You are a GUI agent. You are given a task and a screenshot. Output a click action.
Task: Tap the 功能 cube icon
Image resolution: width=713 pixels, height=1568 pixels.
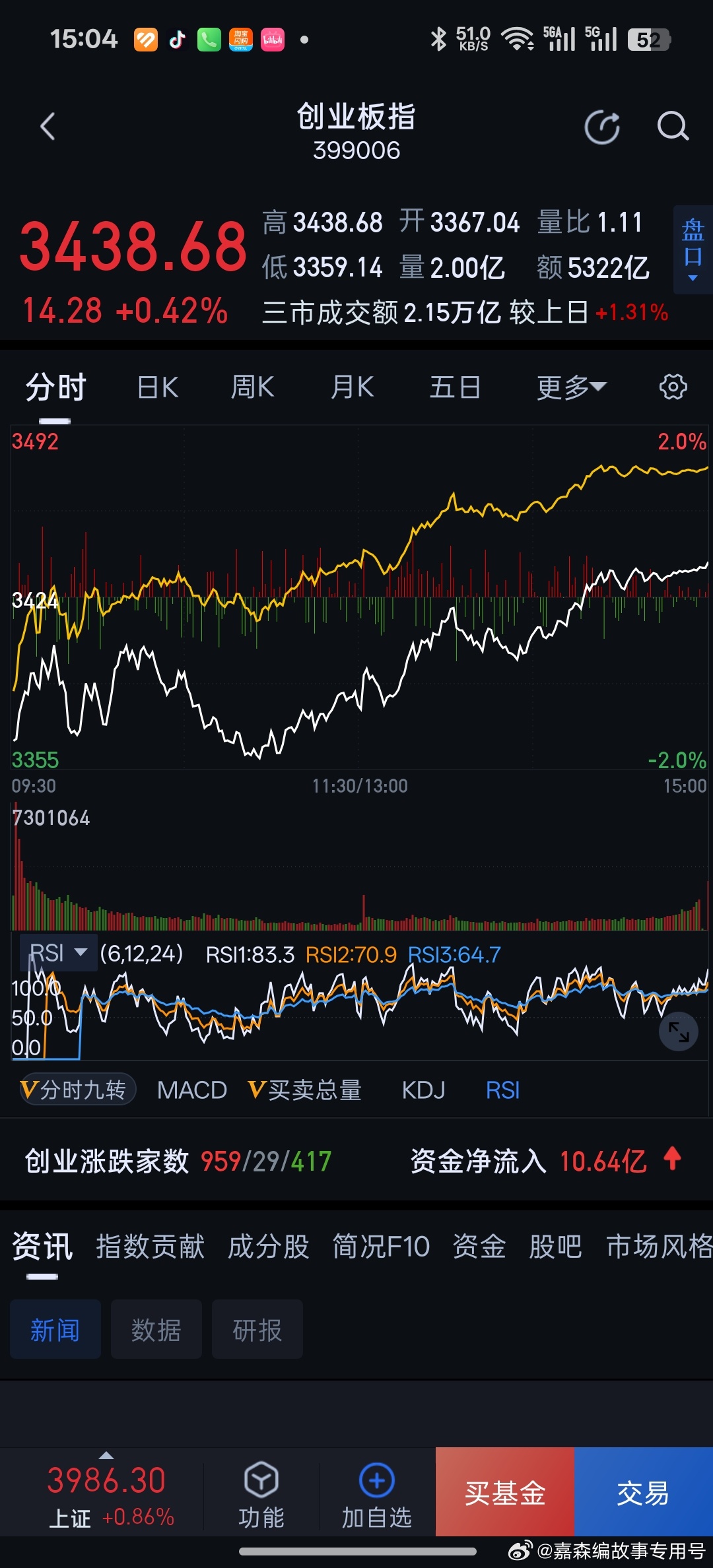[261, 1480]
